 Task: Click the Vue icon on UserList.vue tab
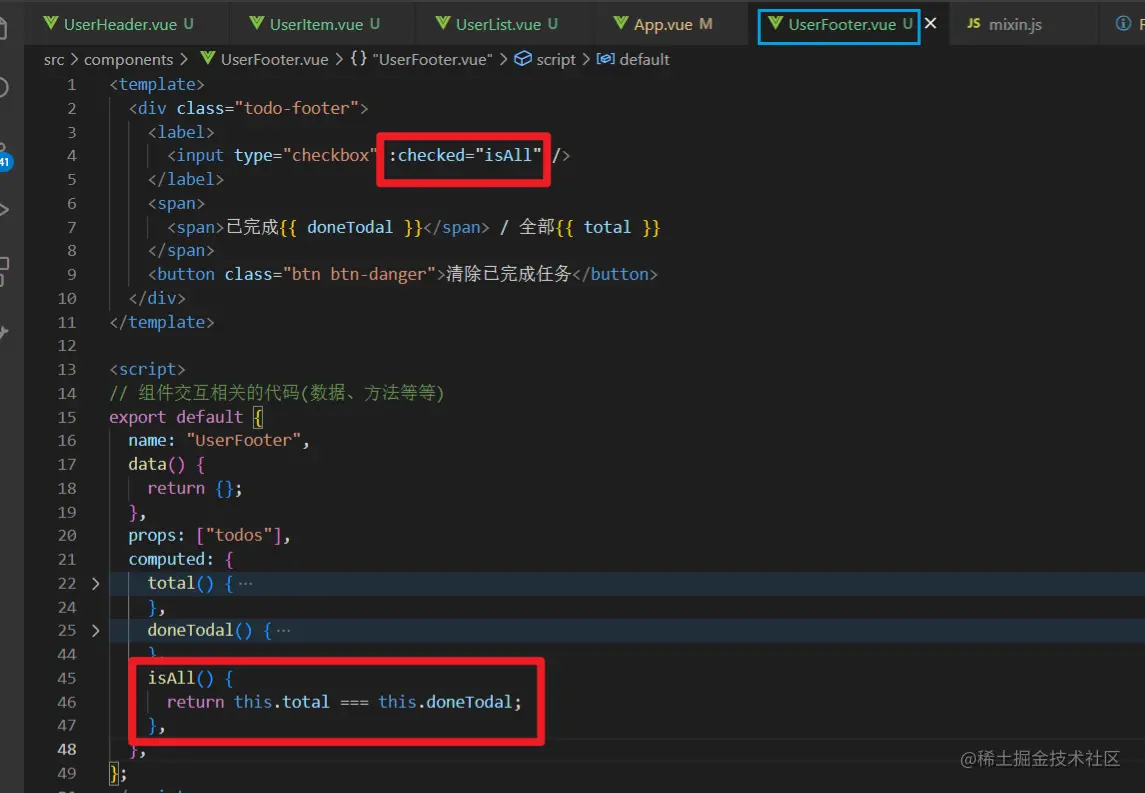443,23
